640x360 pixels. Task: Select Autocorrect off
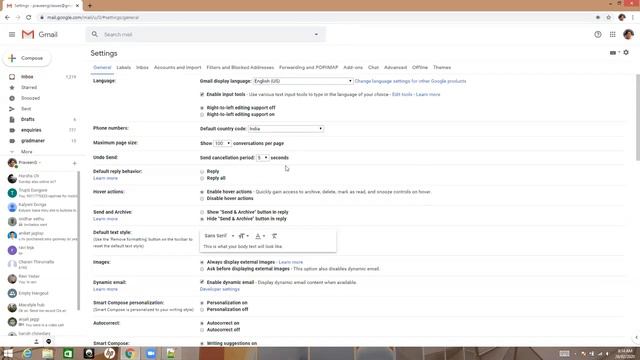coord(202,330)
